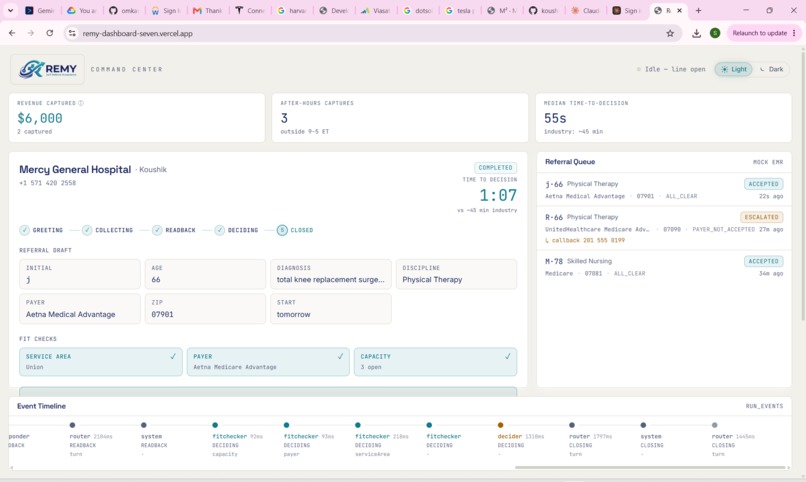This screenshot has height=482, width=806.
Task: Click the Service Area Union fit check
Action: 101,362
